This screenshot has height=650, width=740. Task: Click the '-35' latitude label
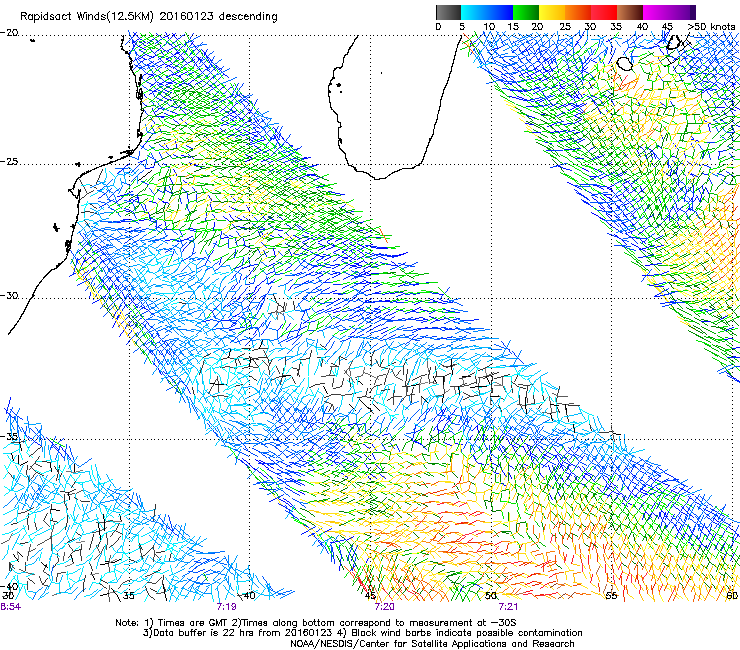click(9, 436)
